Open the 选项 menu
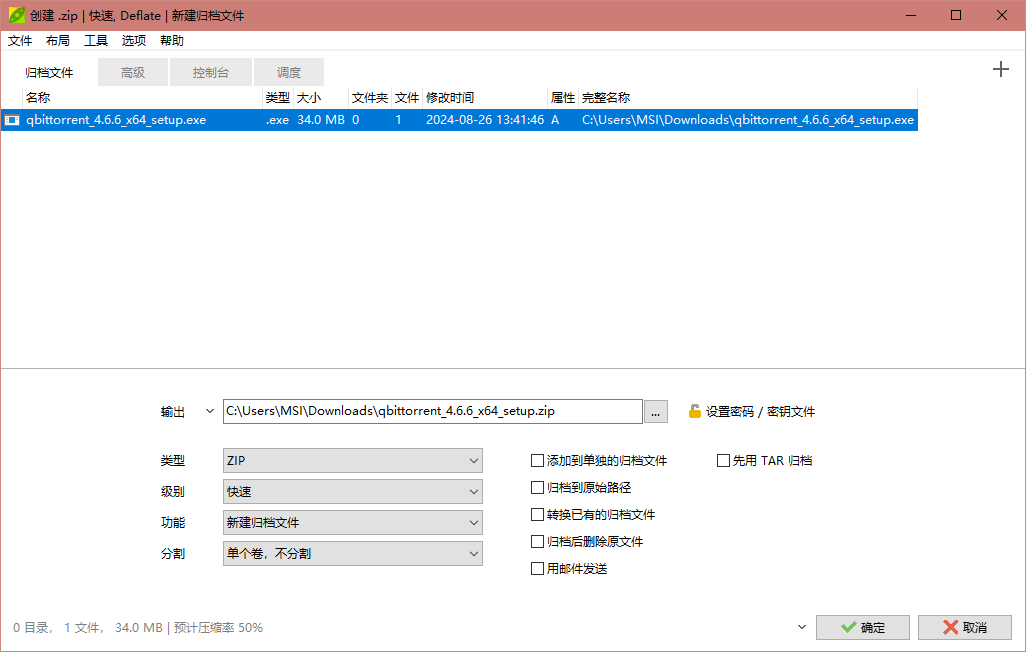This screenshot has width=1026, height=652. pos(133,41)
